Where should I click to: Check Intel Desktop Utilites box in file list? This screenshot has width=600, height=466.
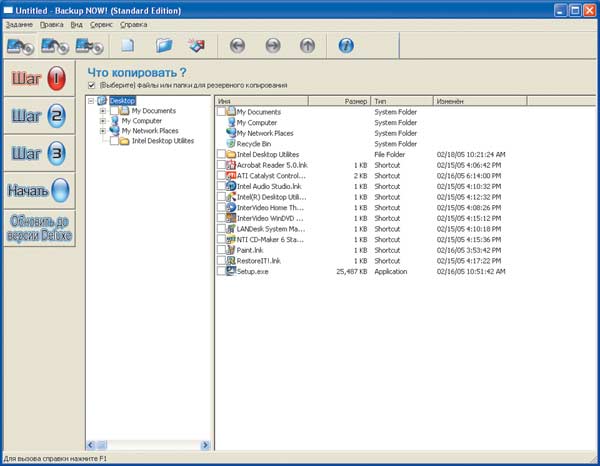pyautogui.click(x=221, y=154)
